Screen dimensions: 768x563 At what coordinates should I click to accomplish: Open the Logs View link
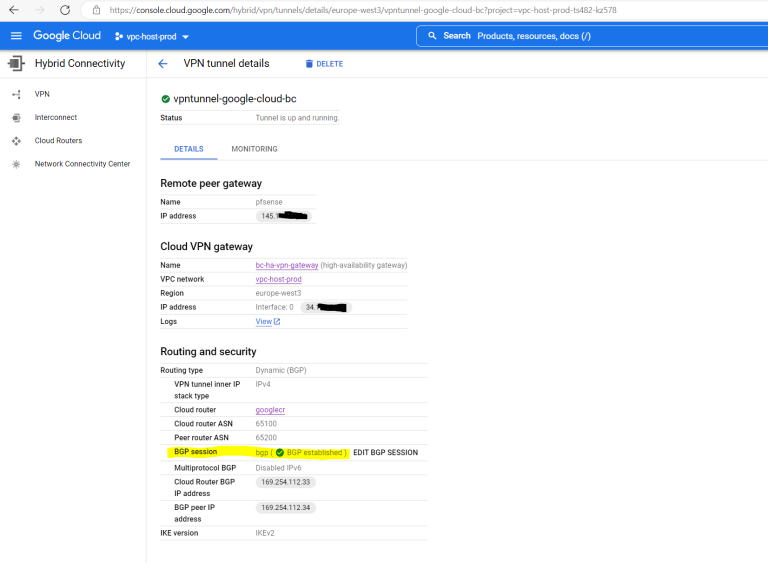coord(264,321)
